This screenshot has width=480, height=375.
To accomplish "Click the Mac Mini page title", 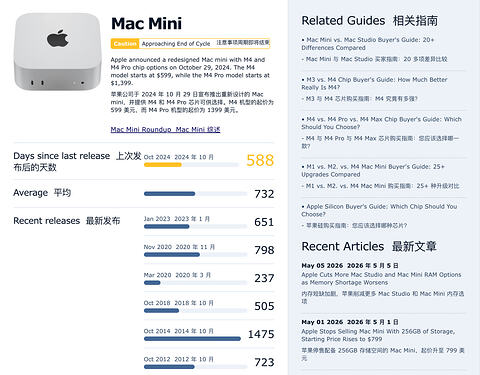I will tap(146, 24).
